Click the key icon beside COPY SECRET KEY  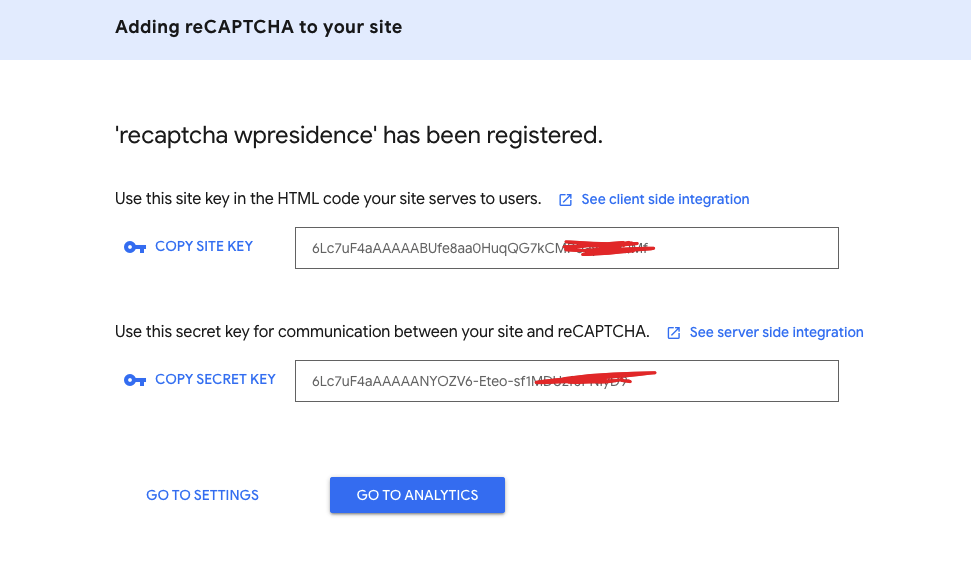(x=134, y=380)
